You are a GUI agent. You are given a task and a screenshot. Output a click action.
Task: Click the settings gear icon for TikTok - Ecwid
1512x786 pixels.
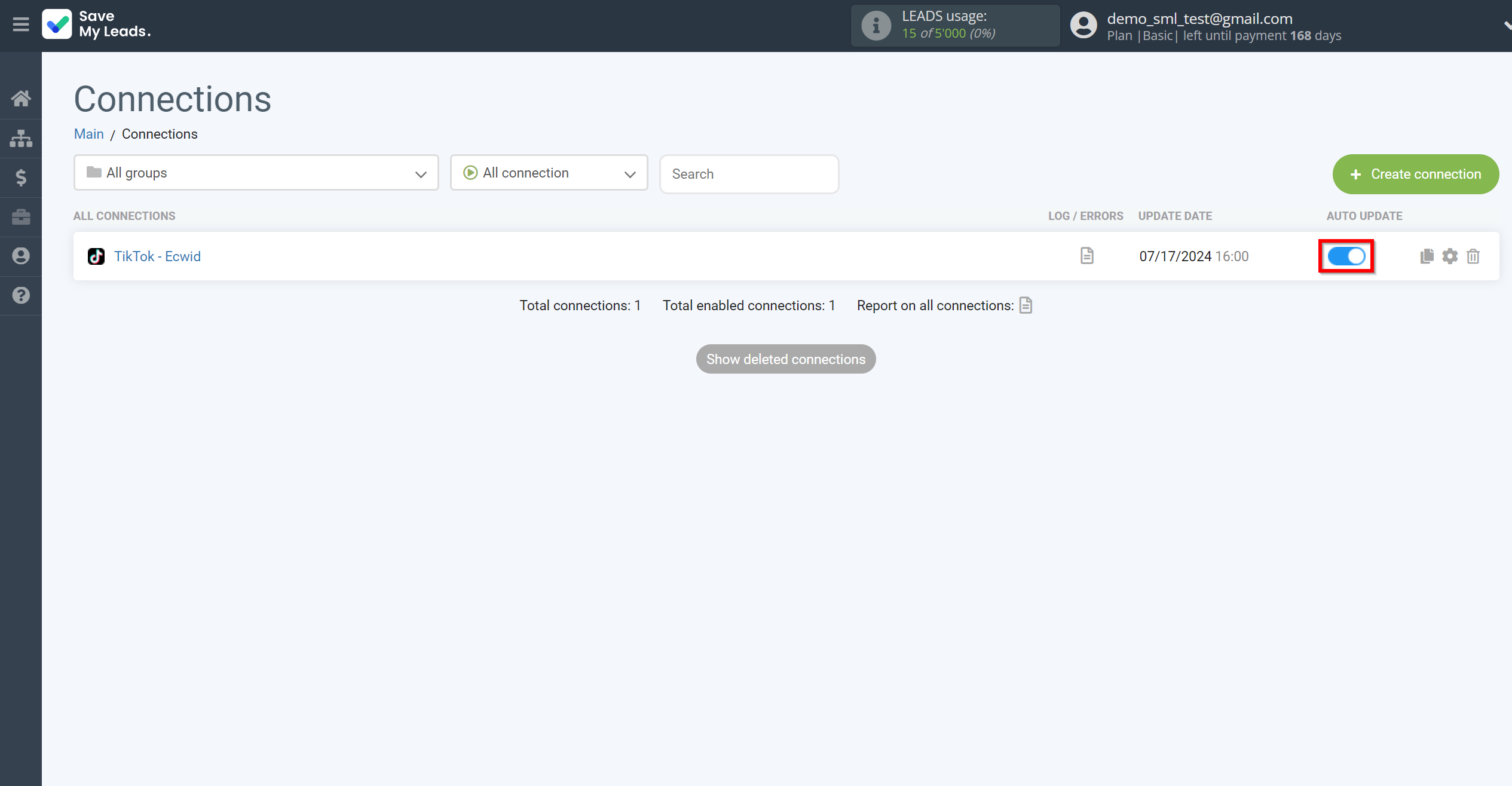(1450, 256)
